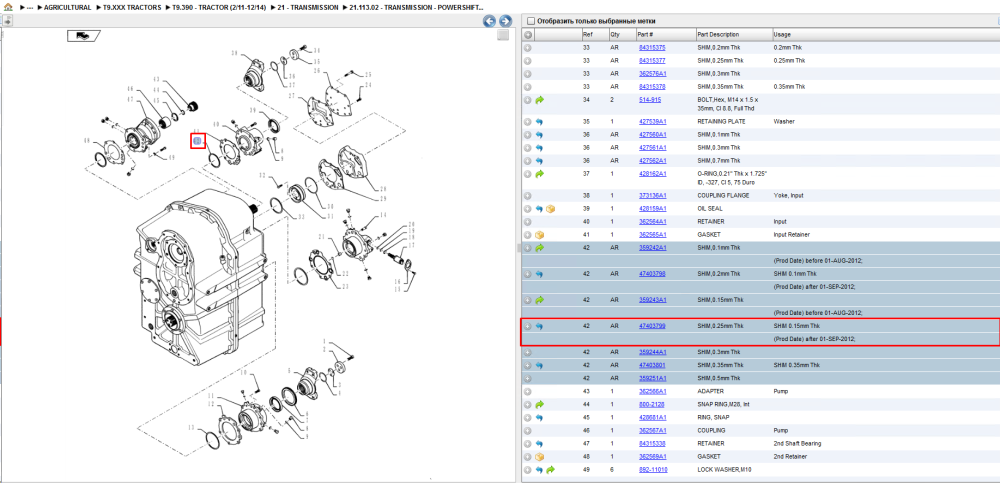
Task: Go to the home page icon
Action: pyautogui.click(x=8, y=7)
